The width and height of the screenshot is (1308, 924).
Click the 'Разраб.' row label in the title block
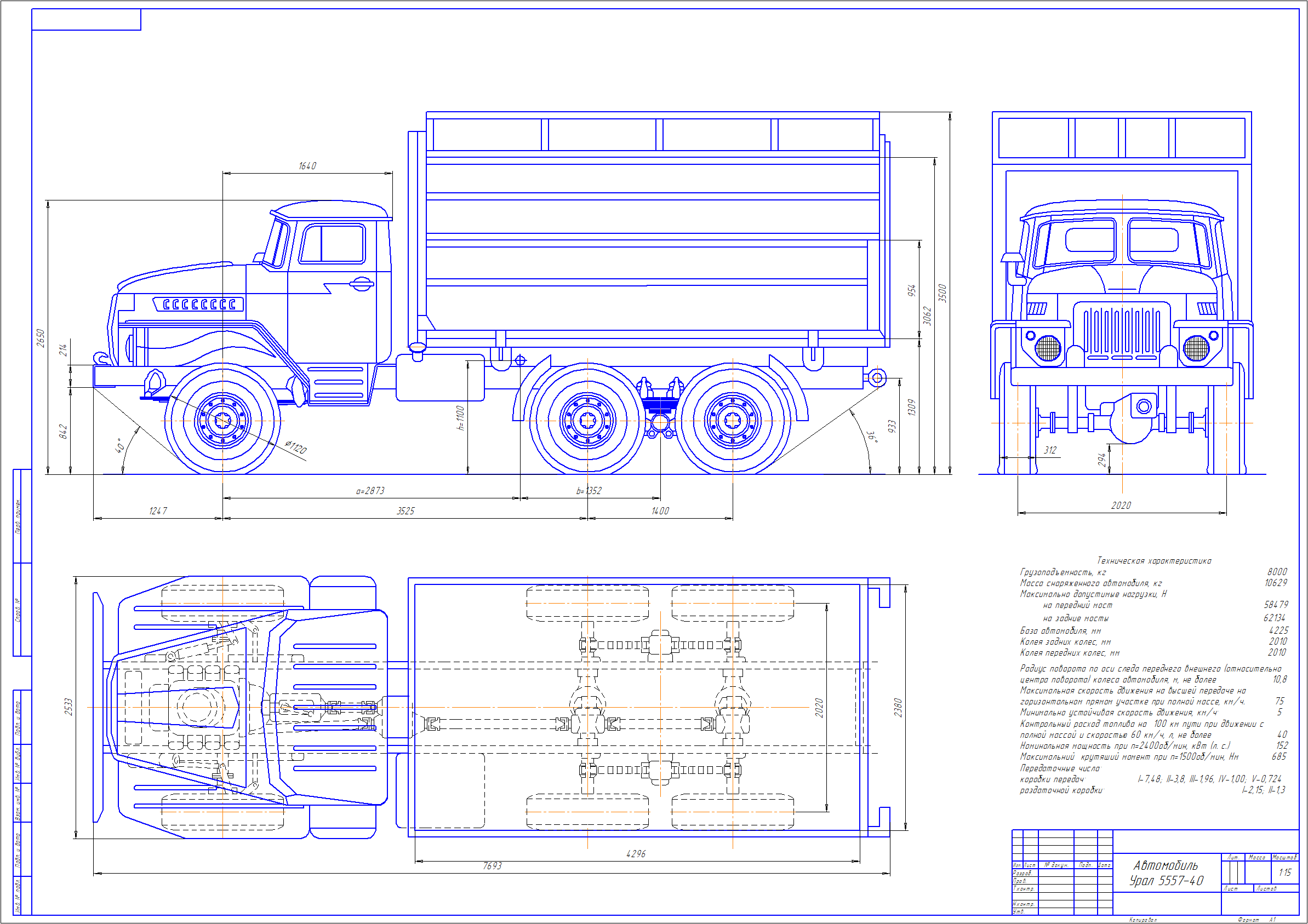[x=1022, y=873]
